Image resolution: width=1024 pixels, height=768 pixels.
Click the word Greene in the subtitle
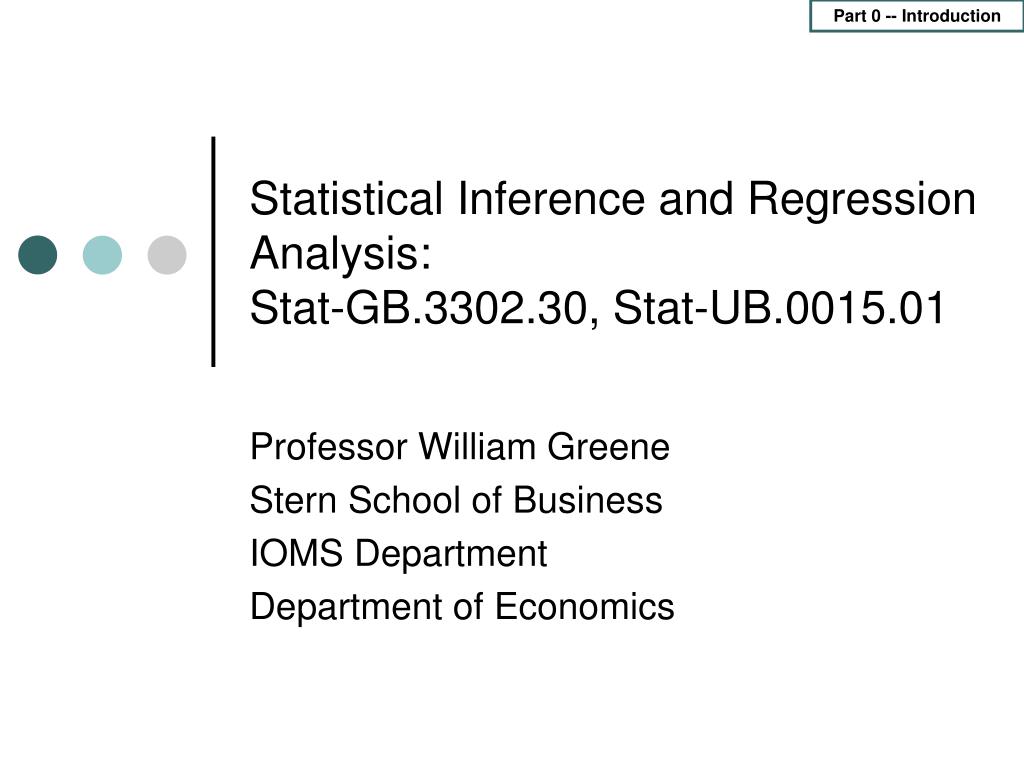click(609, 447)
